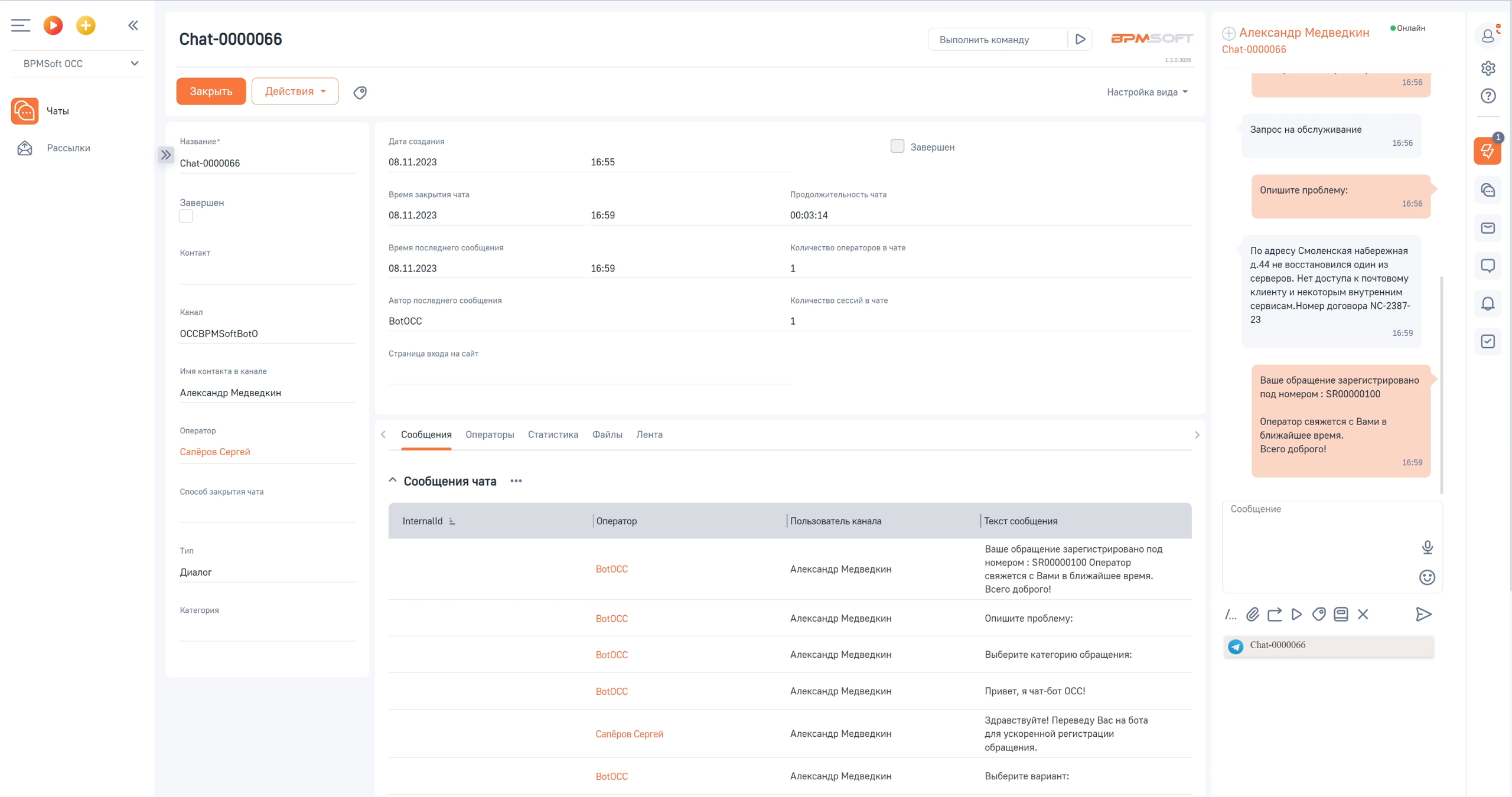Click the paperclip attach file icon

1252,615
